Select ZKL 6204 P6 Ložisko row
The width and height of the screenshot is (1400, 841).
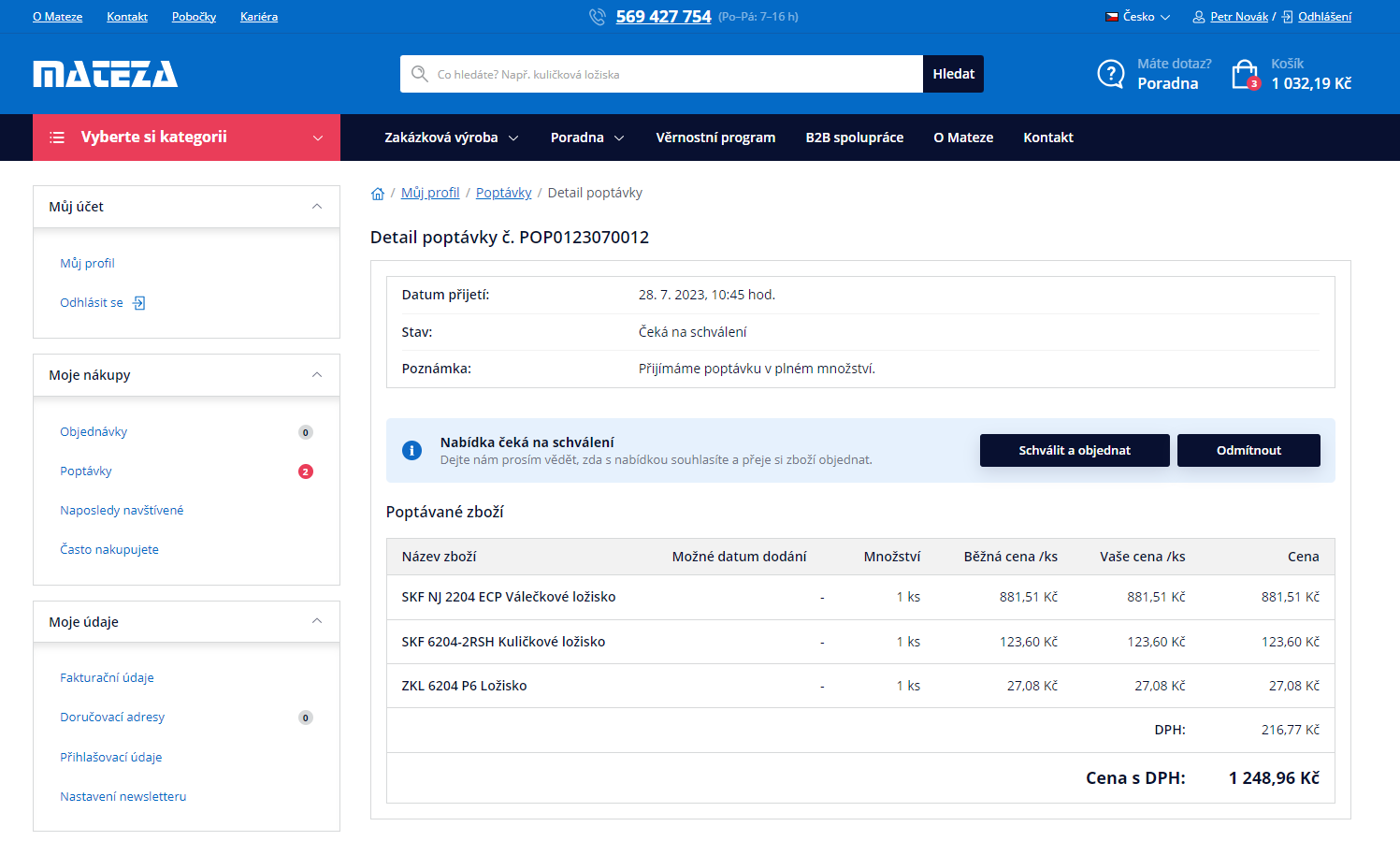coord(860,686)
